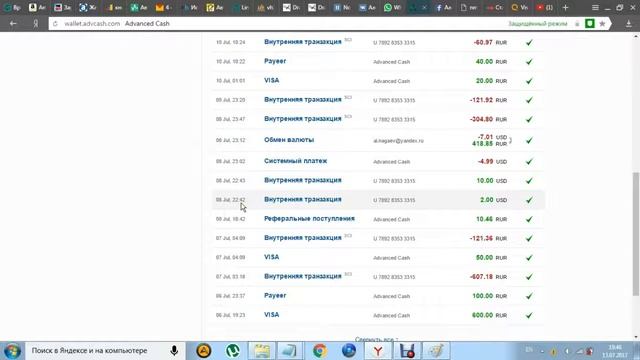Click the checkmark on the 600.00 RUR row
This screenshot has width=640, height=360.
point(529,315)
